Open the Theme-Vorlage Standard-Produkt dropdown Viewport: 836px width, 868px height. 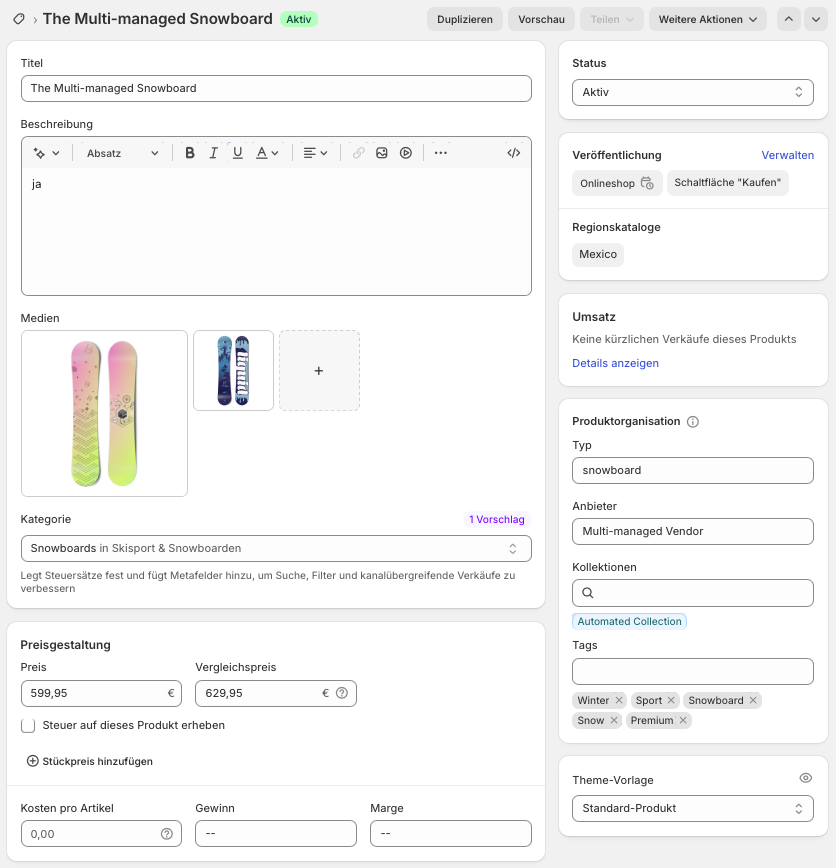[692, 808]
